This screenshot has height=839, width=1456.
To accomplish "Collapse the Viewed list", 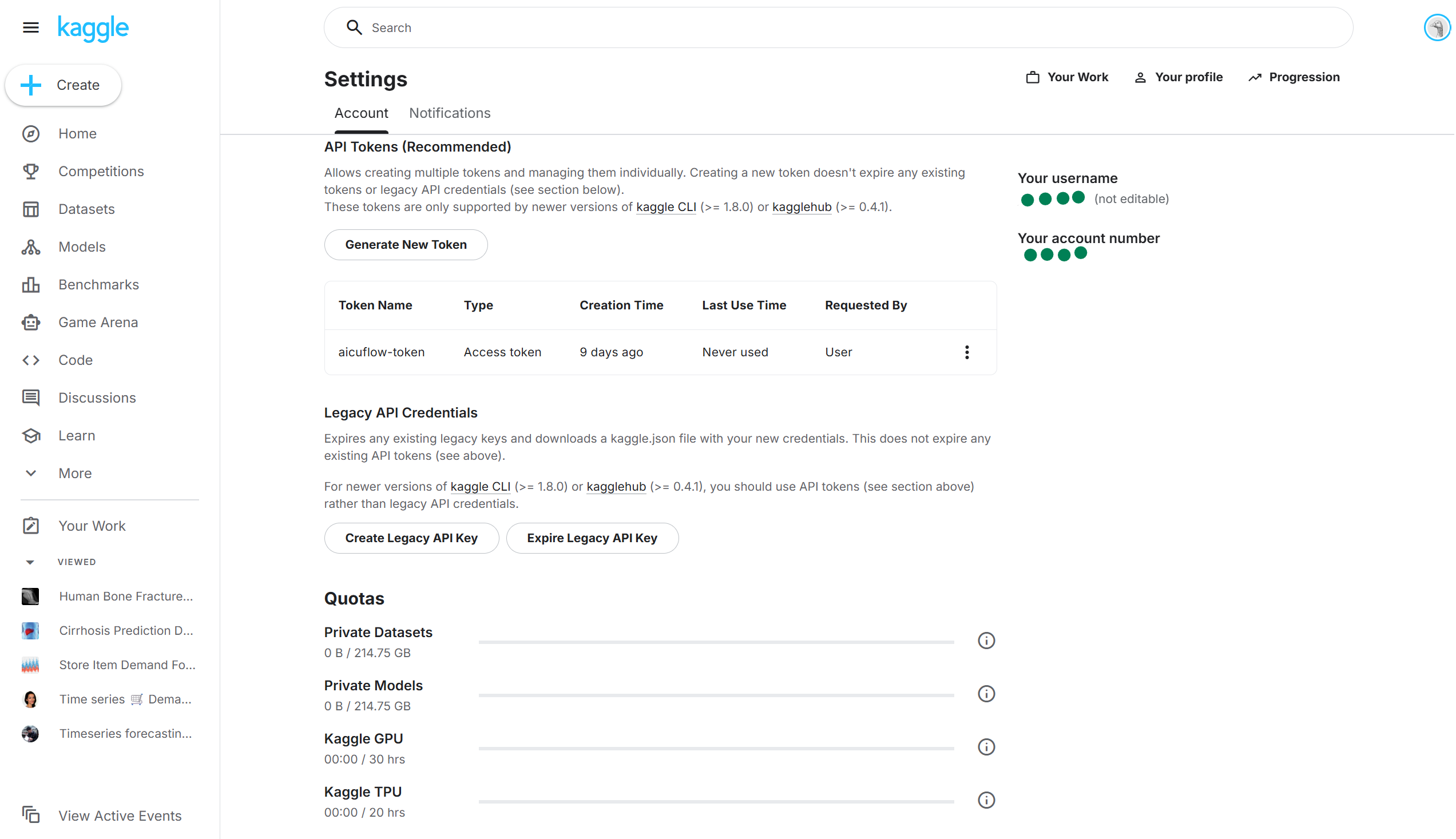I will click(30, 562).
